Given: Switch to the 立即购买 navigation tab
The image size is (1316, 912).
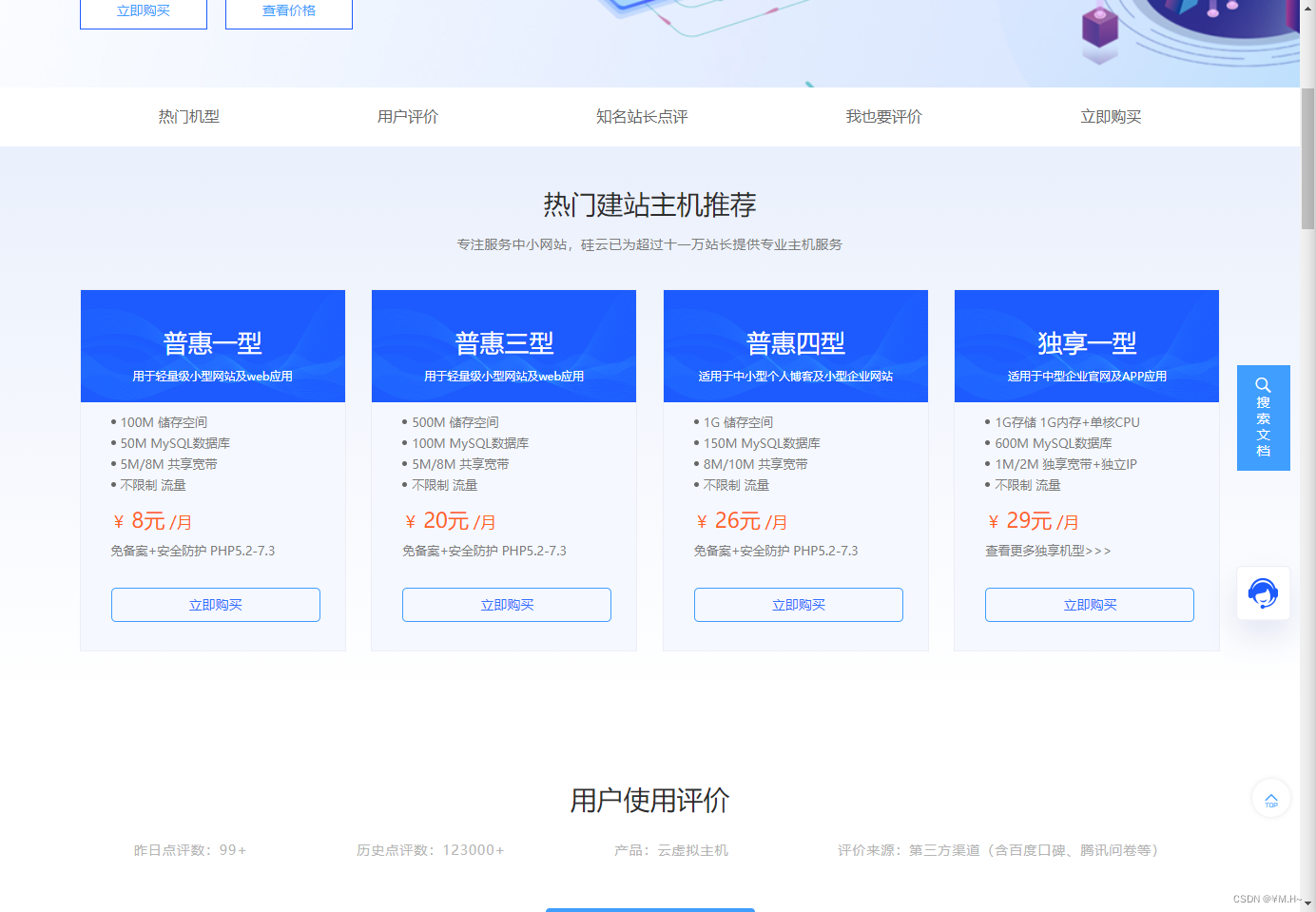Looking at the screenshot, I should 1111,117.
